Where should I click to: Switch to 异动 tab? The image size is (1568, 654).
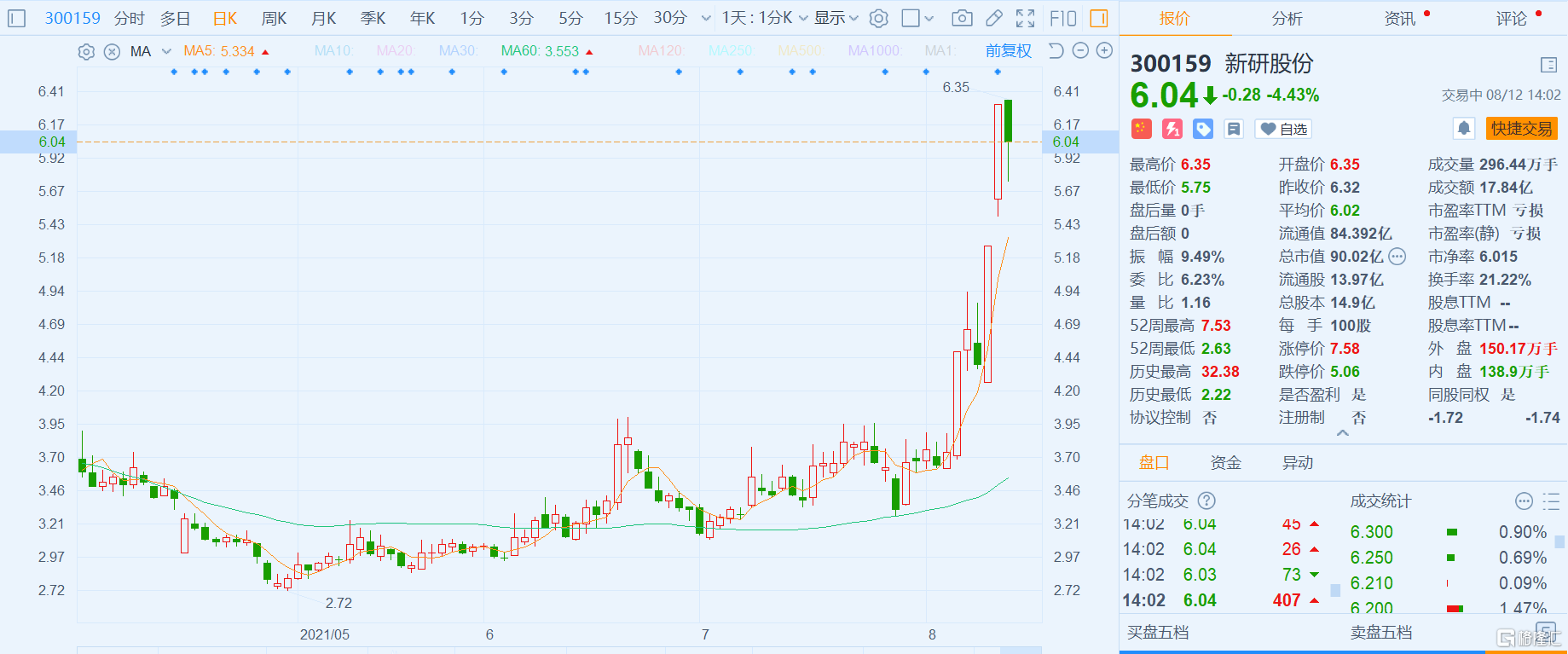1298,463
